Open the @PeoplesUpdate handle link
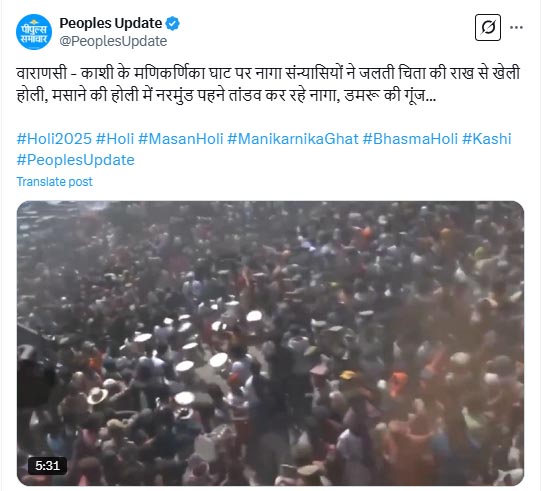This screenshot has height=491, width=541. 113,41
